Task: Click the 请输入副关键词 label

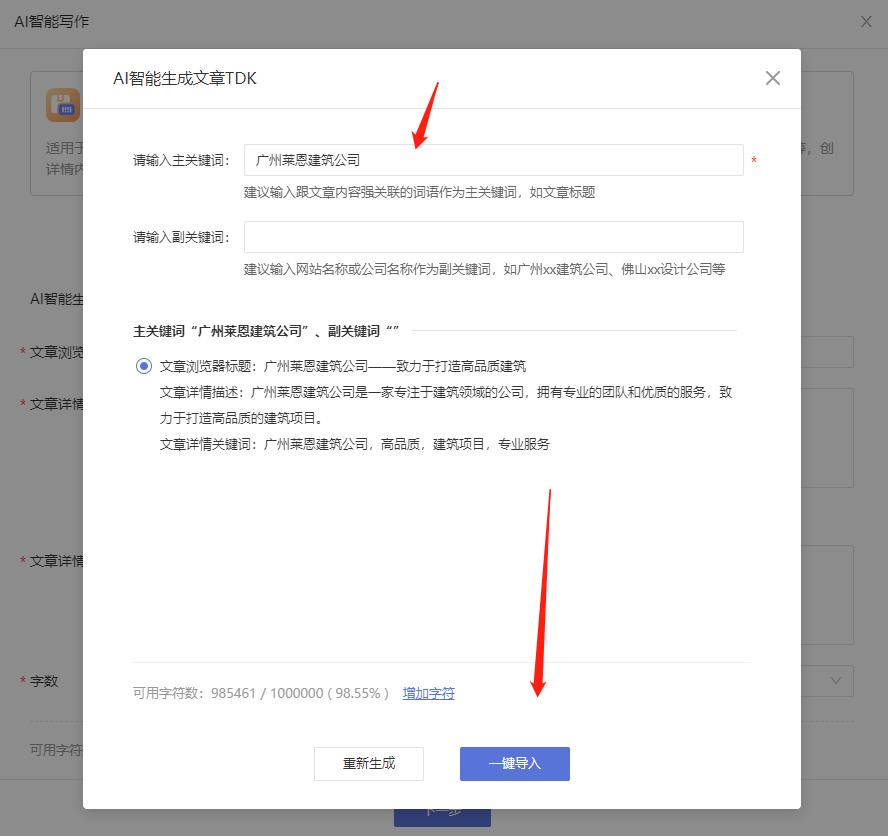Action: [181, 237]
